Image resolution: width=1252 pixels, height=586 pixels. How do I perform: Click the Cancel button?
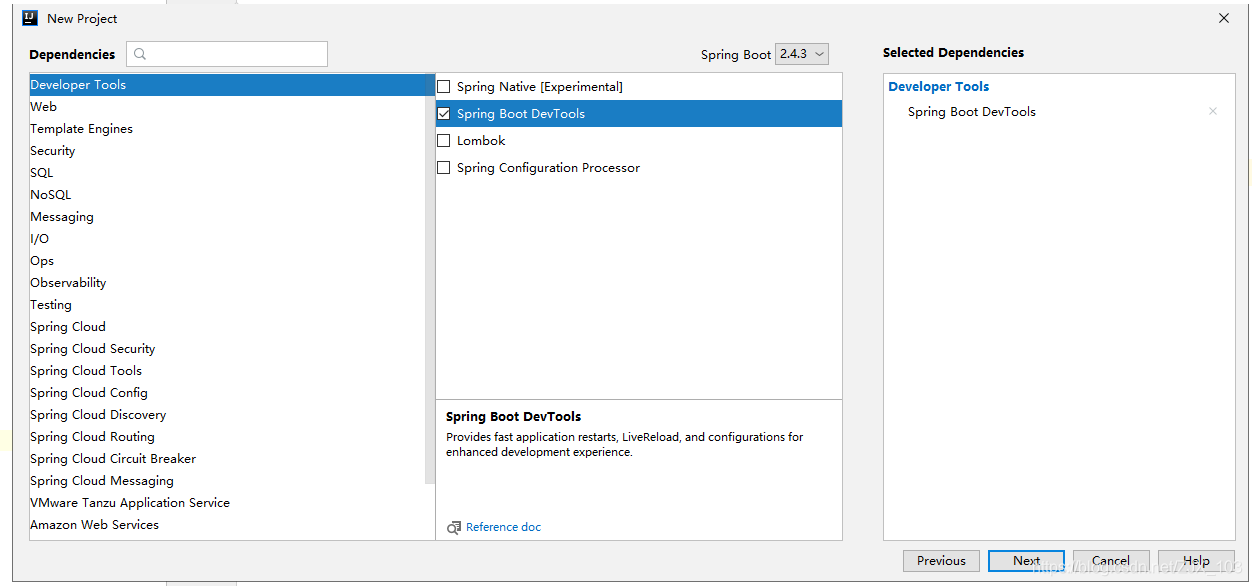point(1111,561)
